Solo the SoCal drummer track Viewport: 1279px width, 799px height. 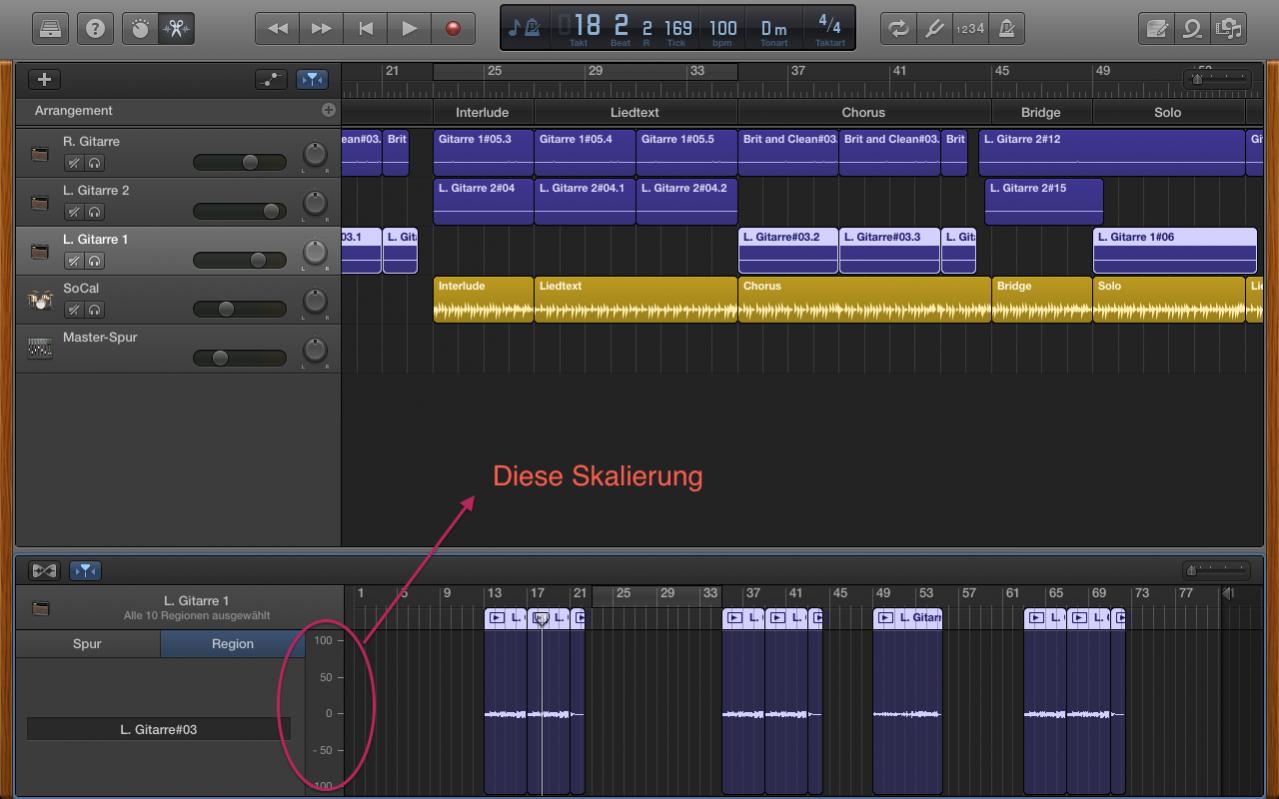(x=94, y=310)
